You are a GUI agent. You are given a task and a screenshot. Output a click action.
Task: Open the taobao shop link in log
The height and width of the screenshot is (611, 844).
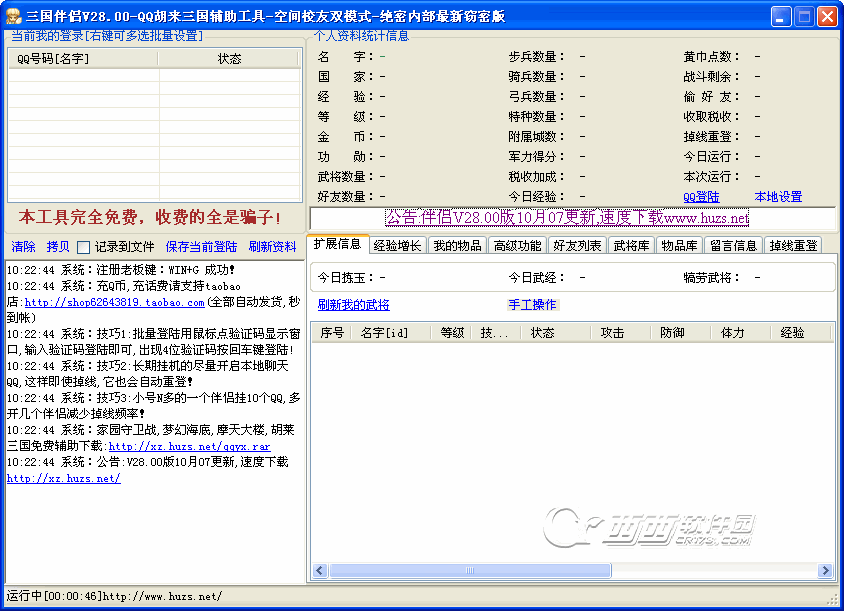point(114,302)
